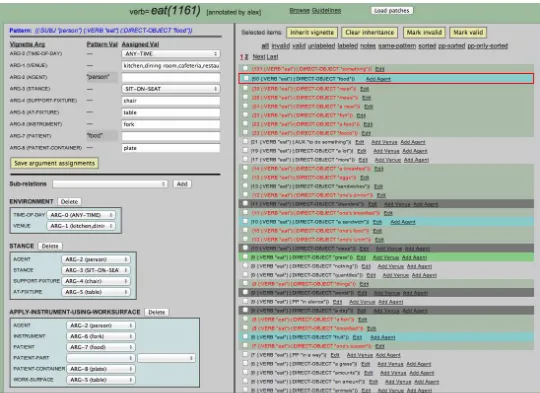Click Add Venue on the "grass" row

[x=386, y=257]
